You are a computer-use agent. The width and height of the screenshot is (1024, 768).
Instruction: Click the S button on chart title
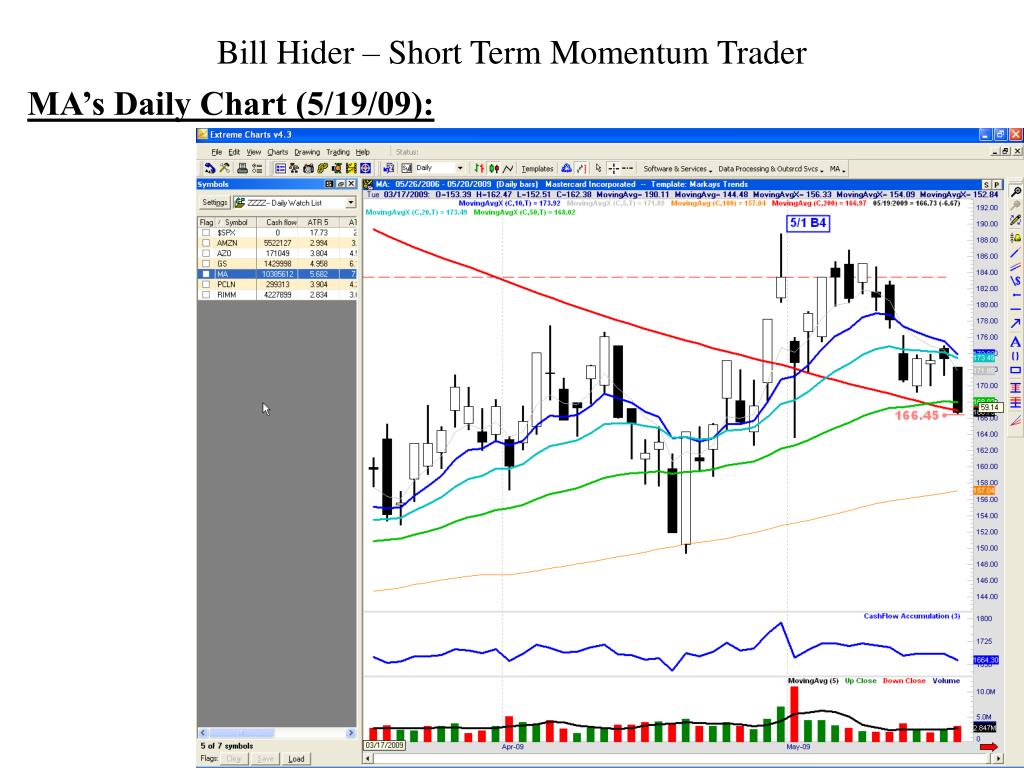click(x=986, y=185)
